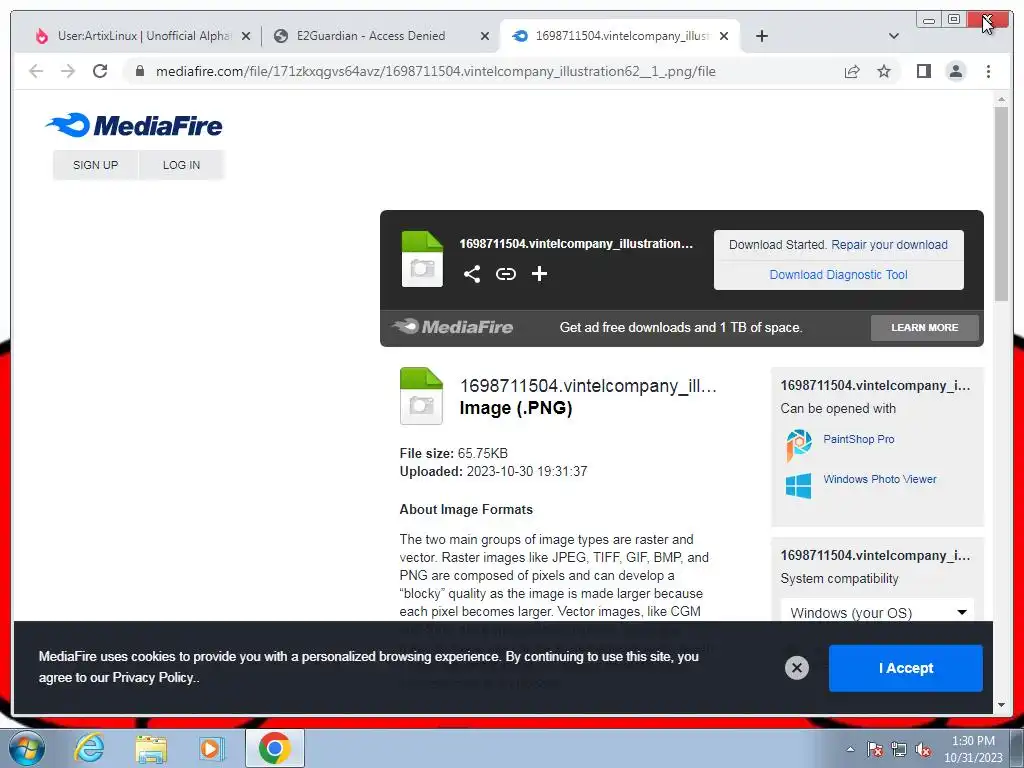Click the SIGN UP button
The image size is (1024, 768).
(95, 165)
